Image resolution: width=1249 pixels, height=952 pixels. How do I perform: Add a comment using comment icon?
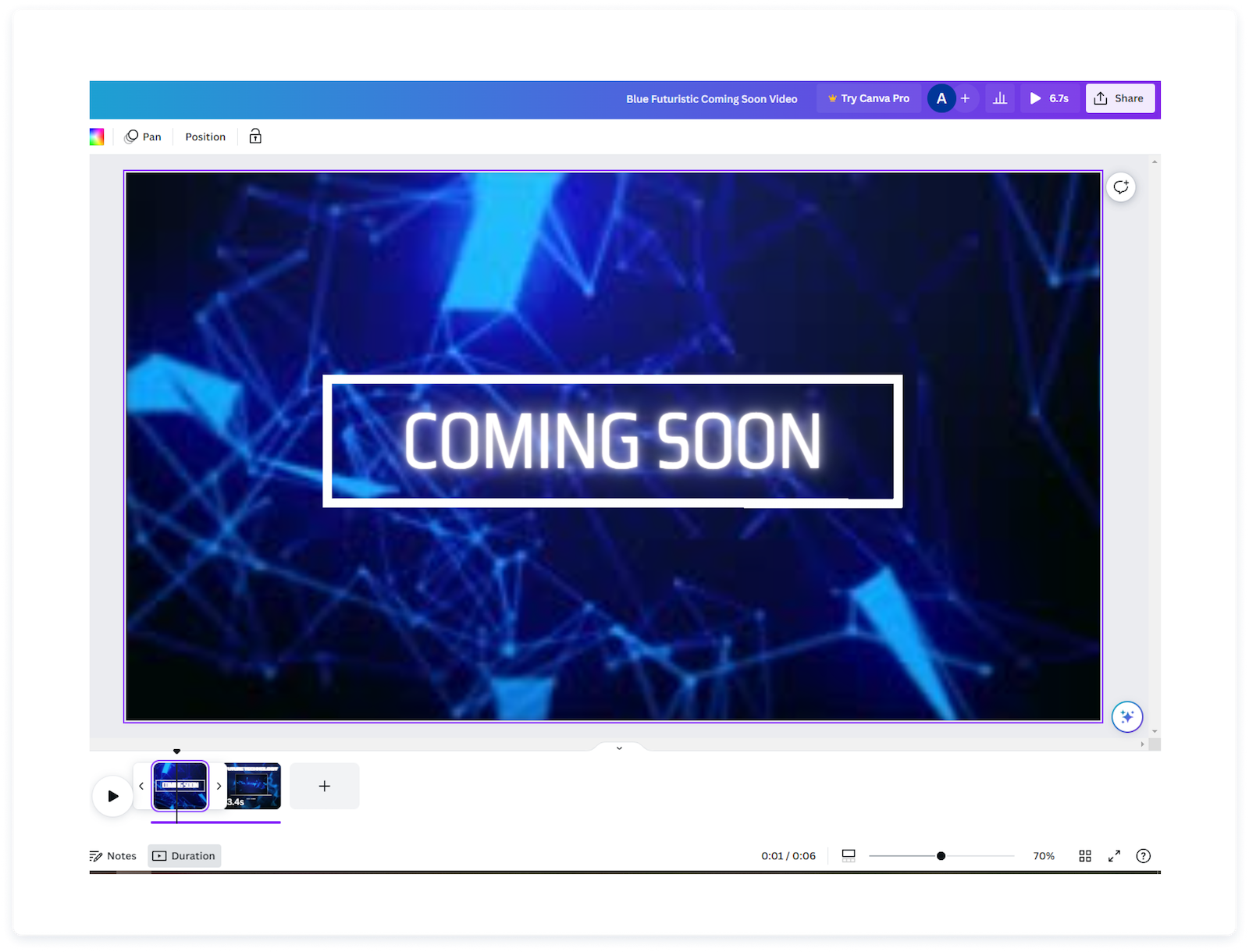[x=1121, y=187]
